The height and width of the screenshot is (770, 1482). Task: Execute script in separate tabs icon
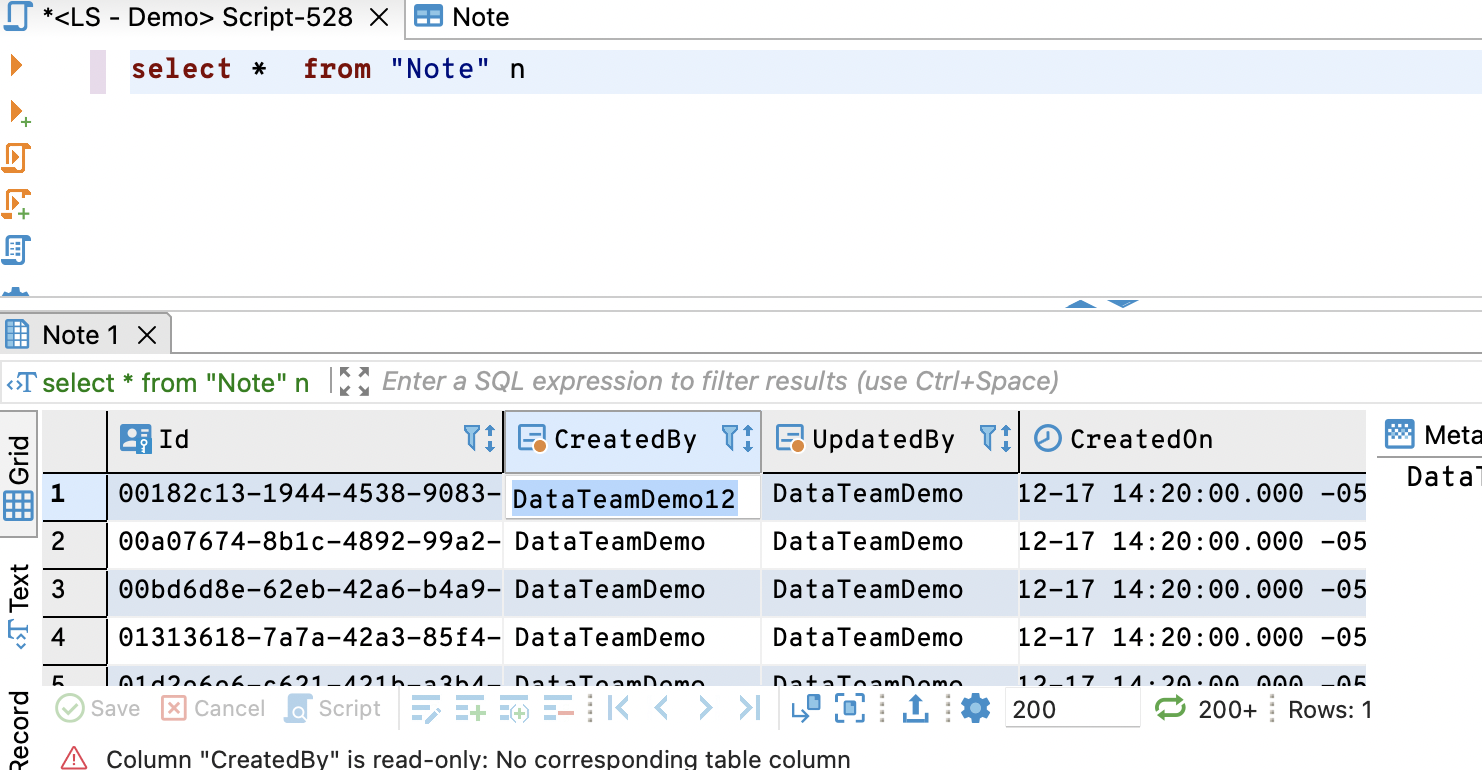(x=17, y=204)
